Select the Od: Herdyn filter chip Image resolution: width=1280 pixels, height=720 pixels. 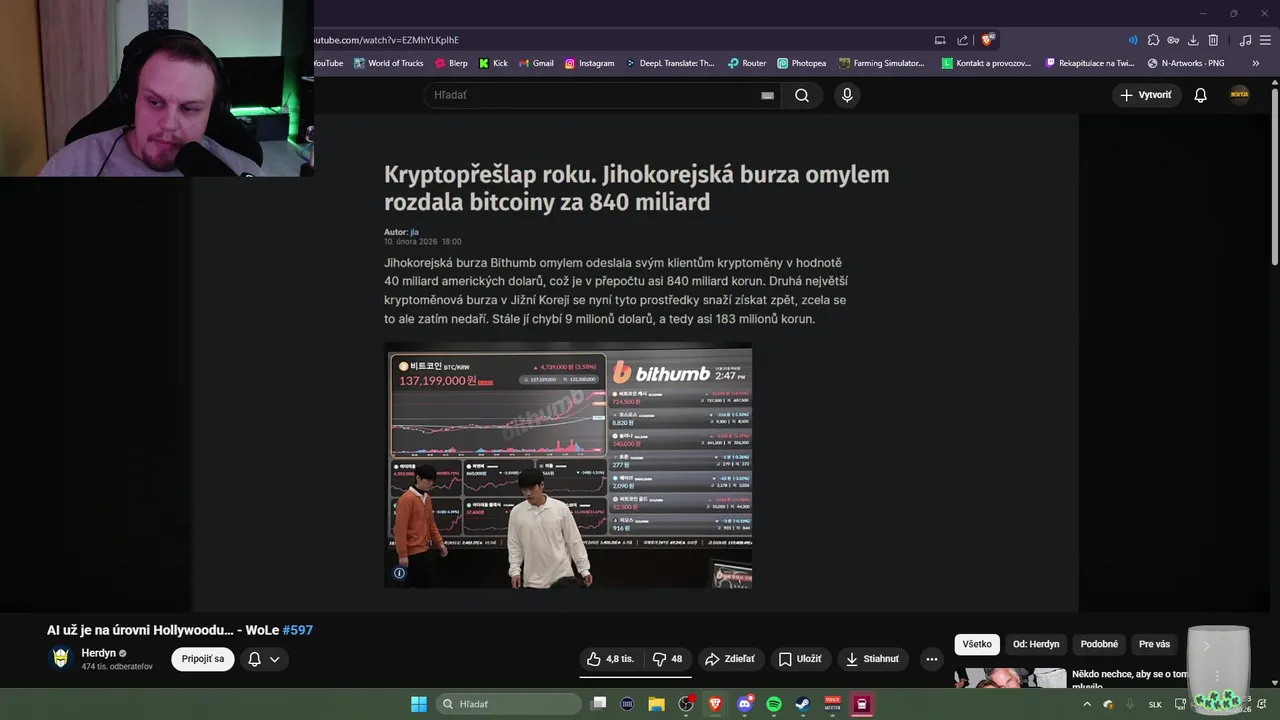(1036, 644)
